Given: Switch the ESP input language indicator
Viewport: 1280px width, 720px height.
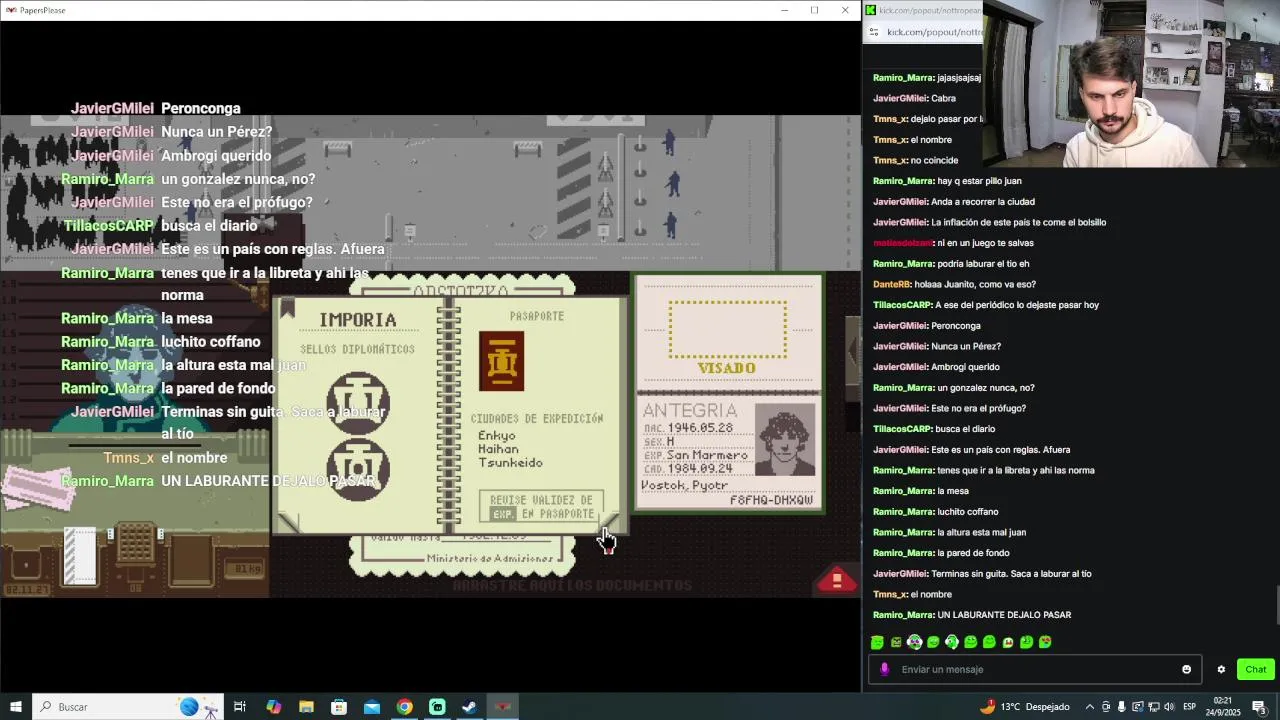Looking at the screenshot, I should [1189, 707].
